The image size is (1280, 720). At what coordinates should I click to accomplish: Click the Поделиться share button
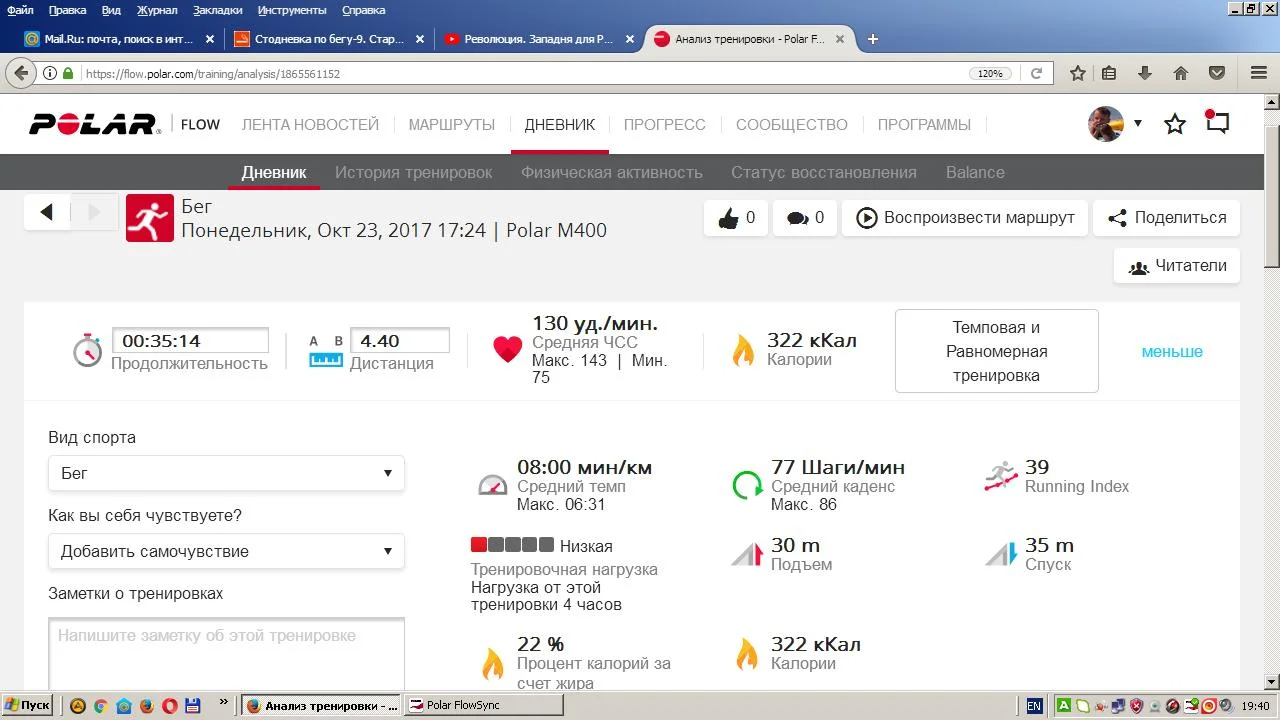(x=1167, y=218)
